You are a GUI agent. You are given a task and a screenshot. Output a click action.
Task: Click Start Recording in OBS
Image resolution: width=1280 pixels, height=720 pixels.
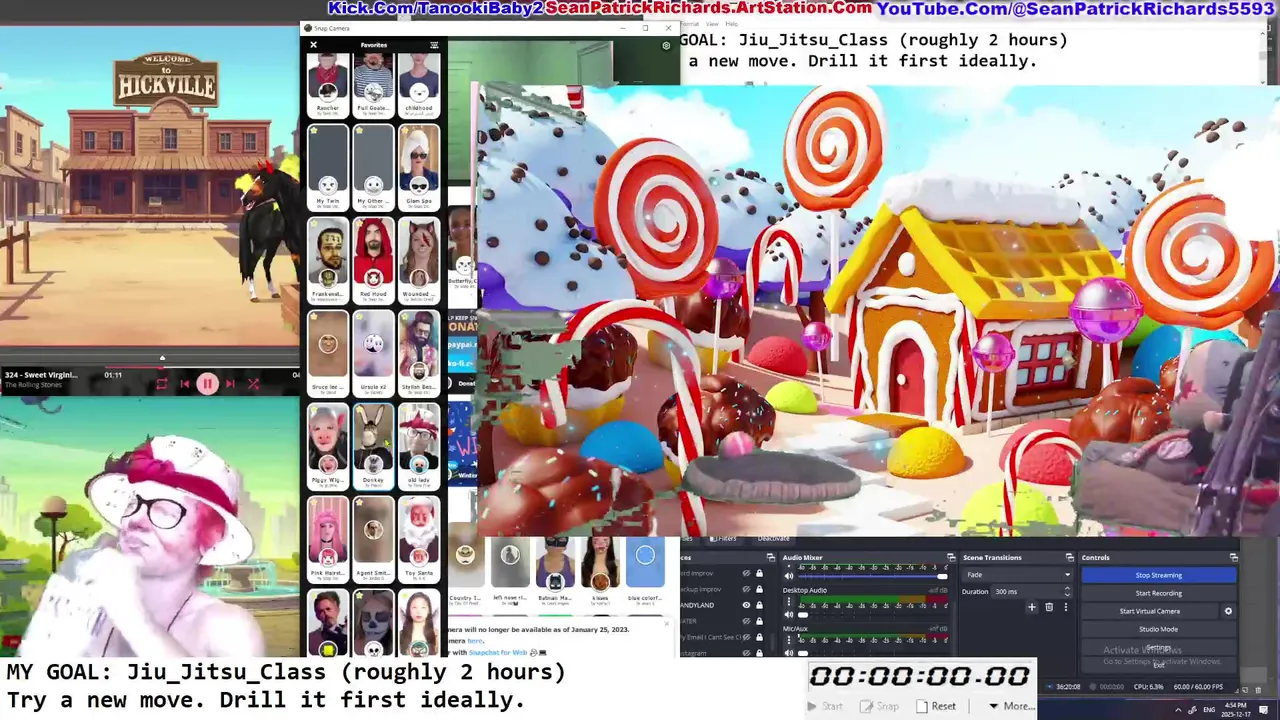[1158, 593]
